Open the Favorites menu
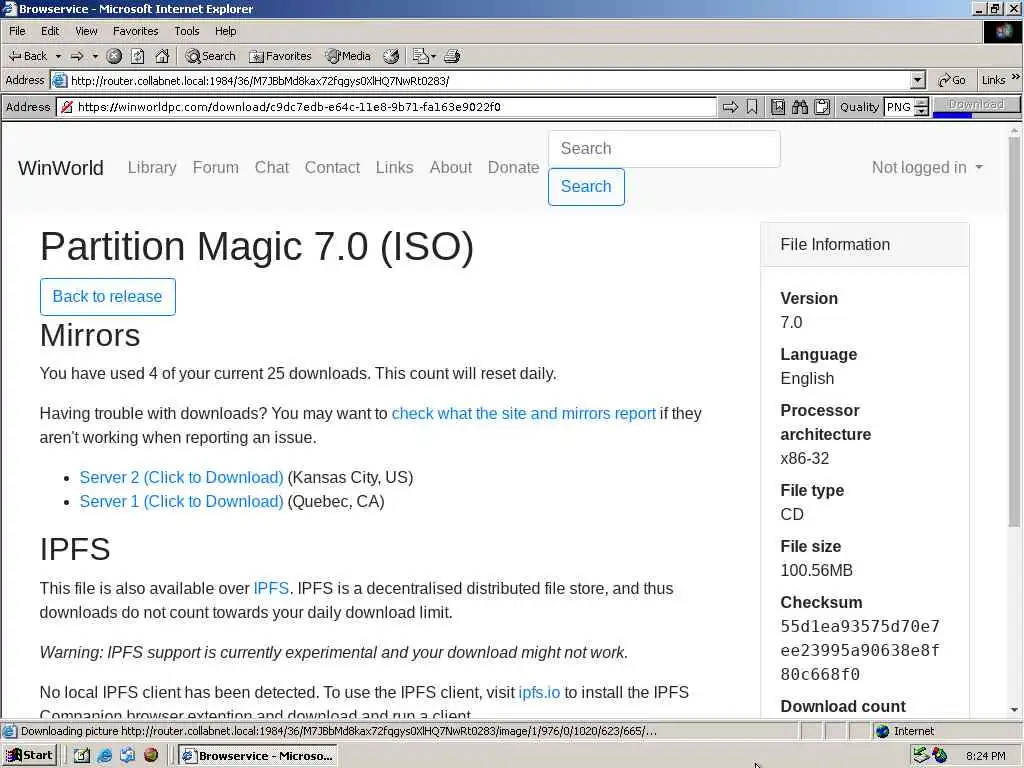 pos(135,31)
